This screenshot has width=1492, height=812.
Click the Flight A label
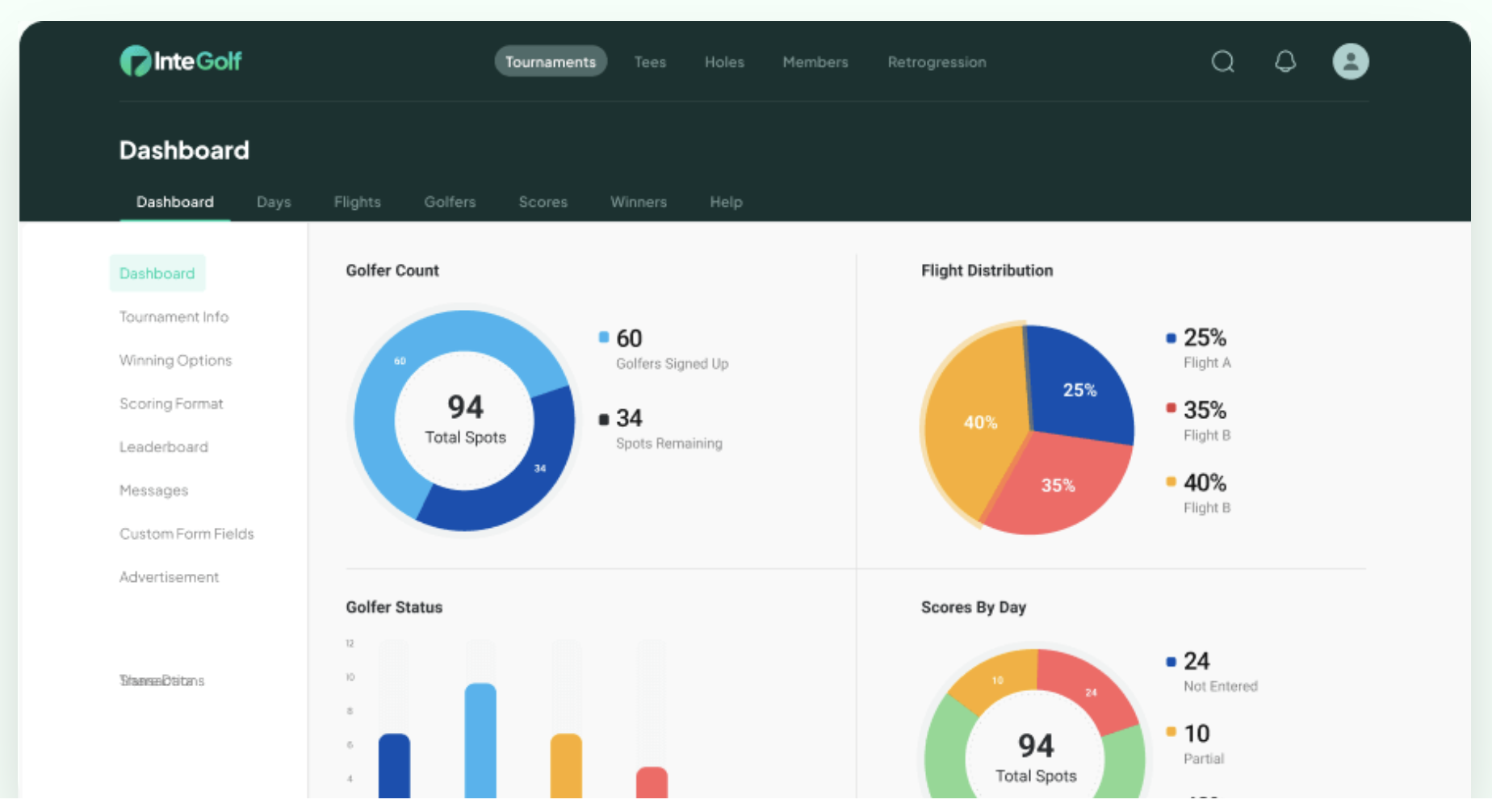pos(1207,362)
